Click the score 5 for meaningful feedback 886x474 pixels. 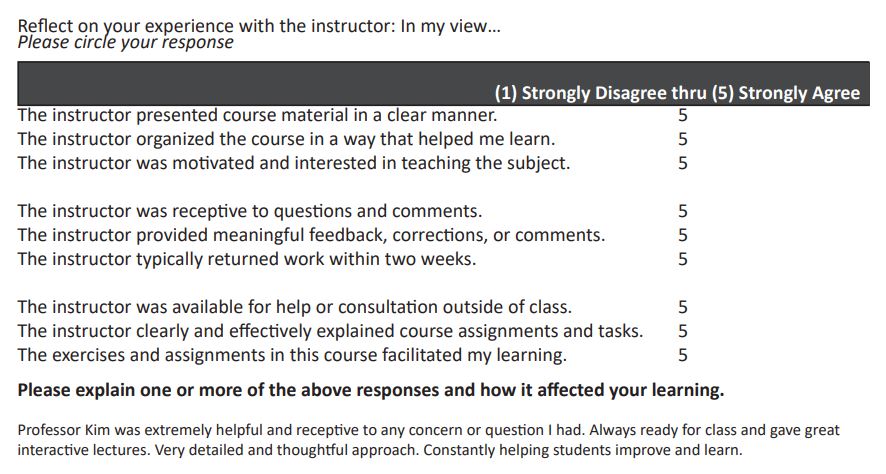pos(683,235)
